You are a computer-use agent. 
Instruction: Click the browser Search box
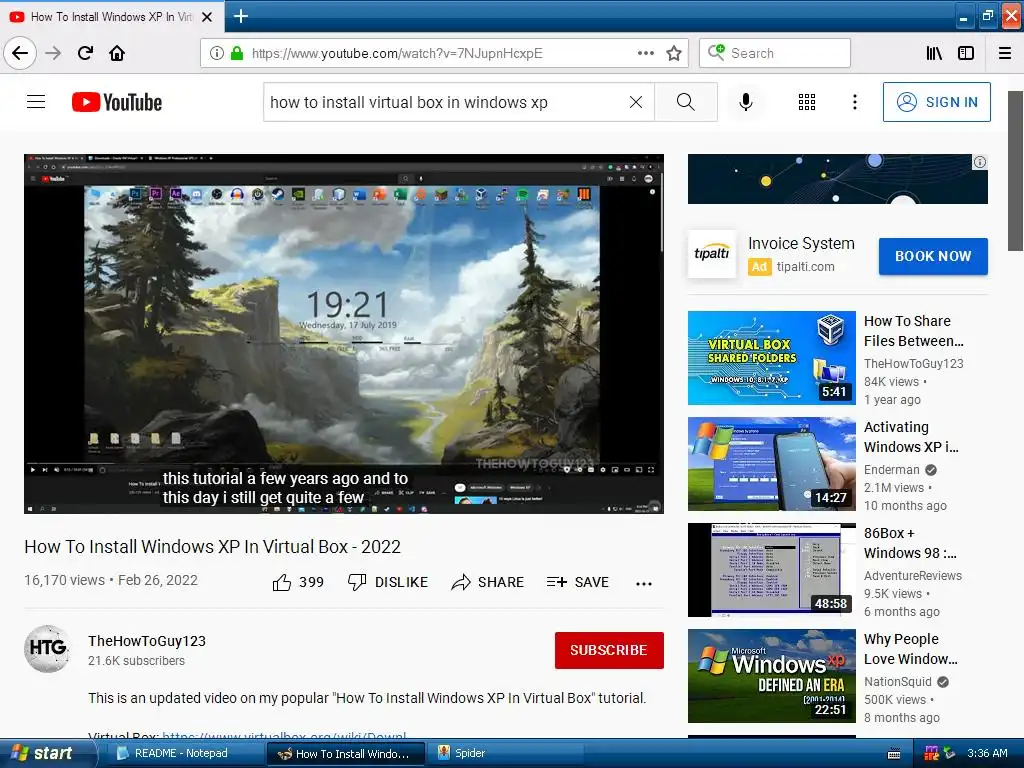tap(775, 53)
